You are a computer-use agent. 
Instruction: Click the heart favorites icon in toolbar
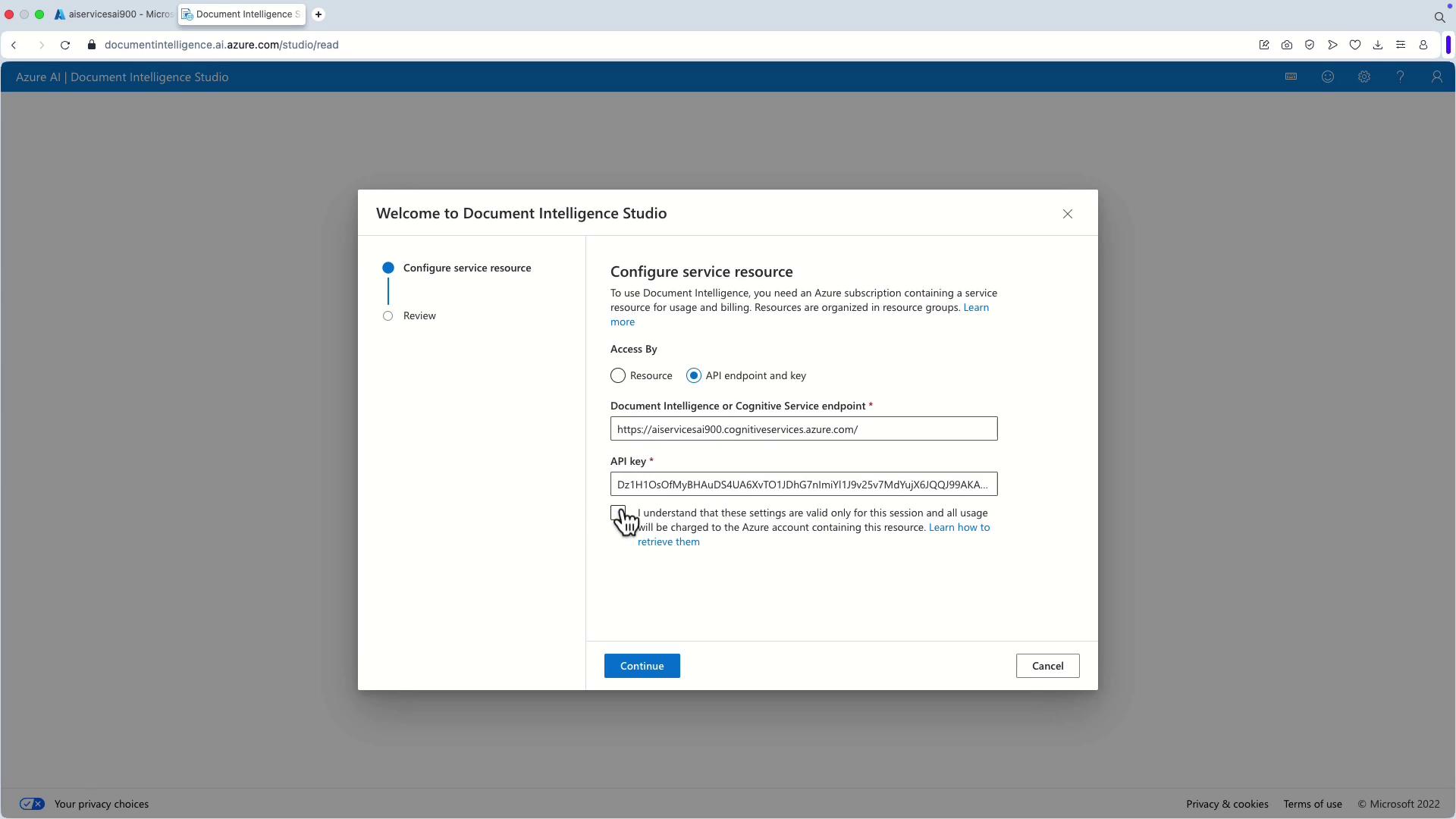[x=1355, y=45]
